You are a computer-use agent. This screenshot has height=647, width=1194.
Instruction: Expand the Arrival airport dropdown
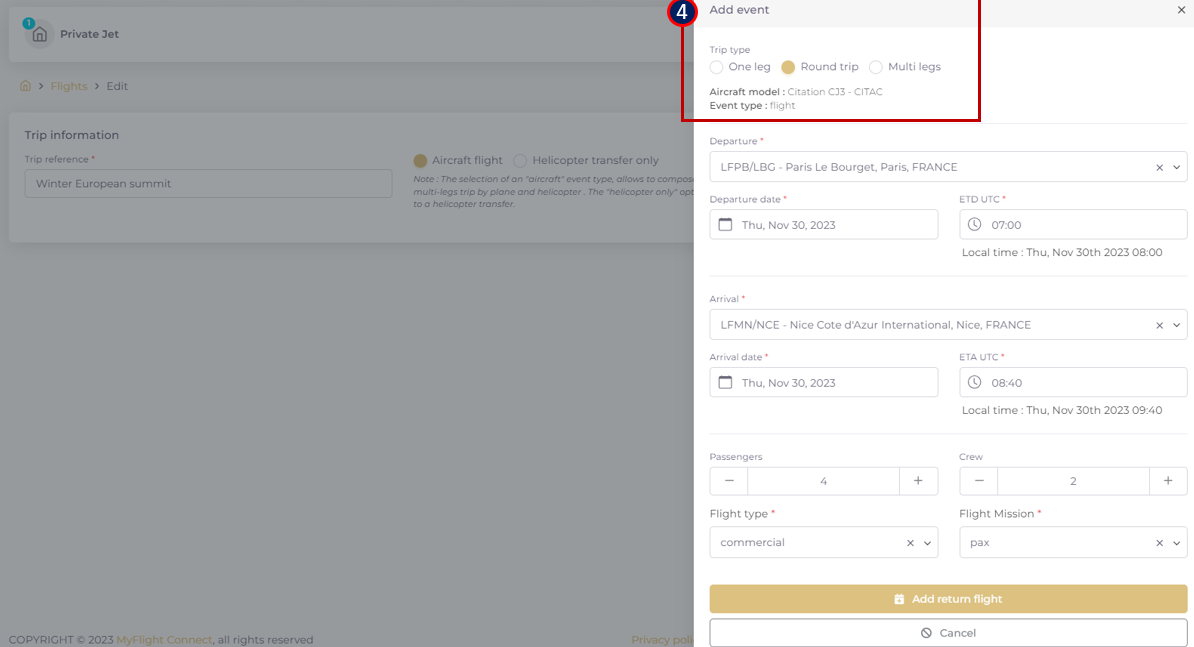(x=1176, y=325)
